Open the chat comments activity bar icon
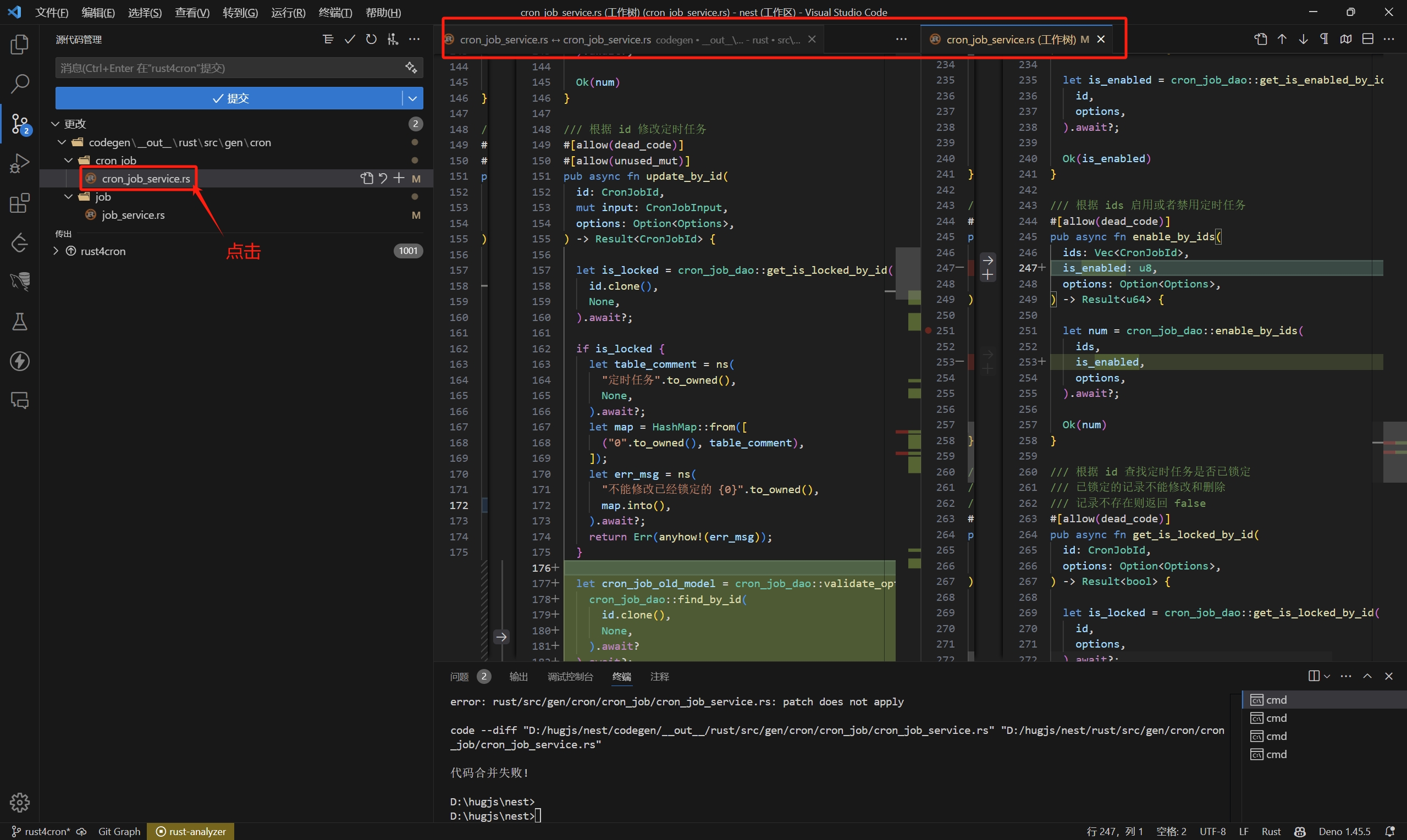The image size is (1407, 840). 19,401
